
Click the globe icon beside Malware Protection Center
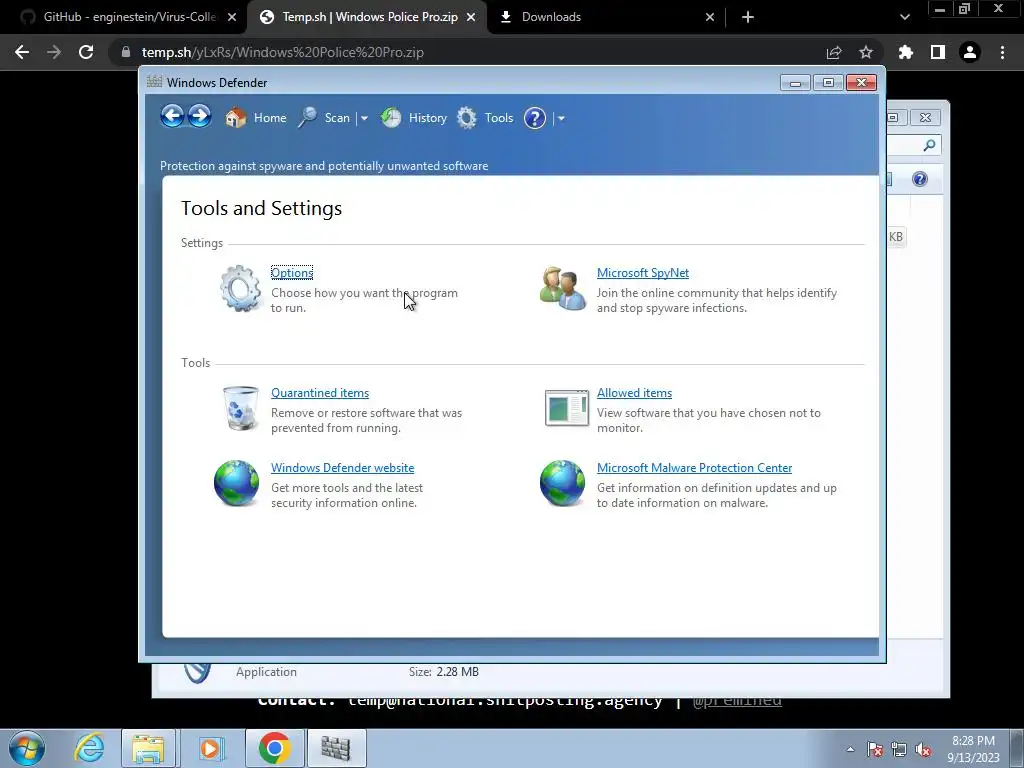pyautogui.click(x=562, y=483)
